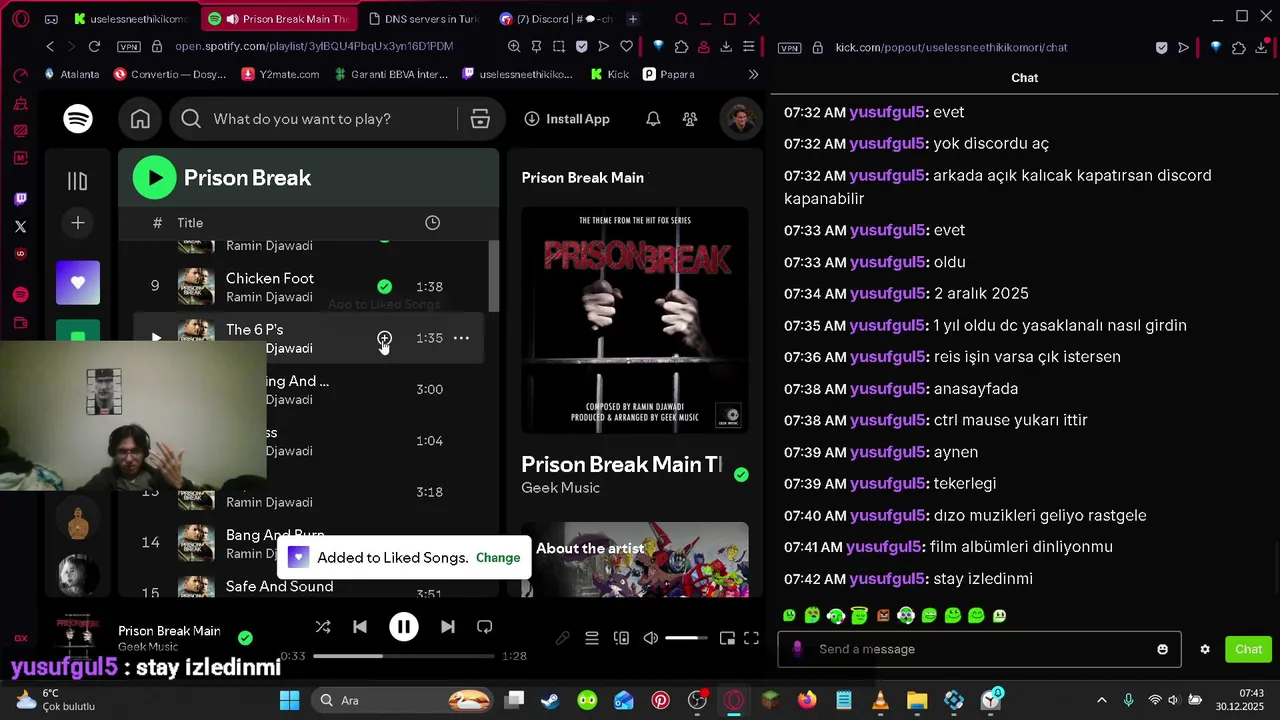Open the Windows Start menu
1280x720 pixels.
pyautogui.click(x=290, y=700)
